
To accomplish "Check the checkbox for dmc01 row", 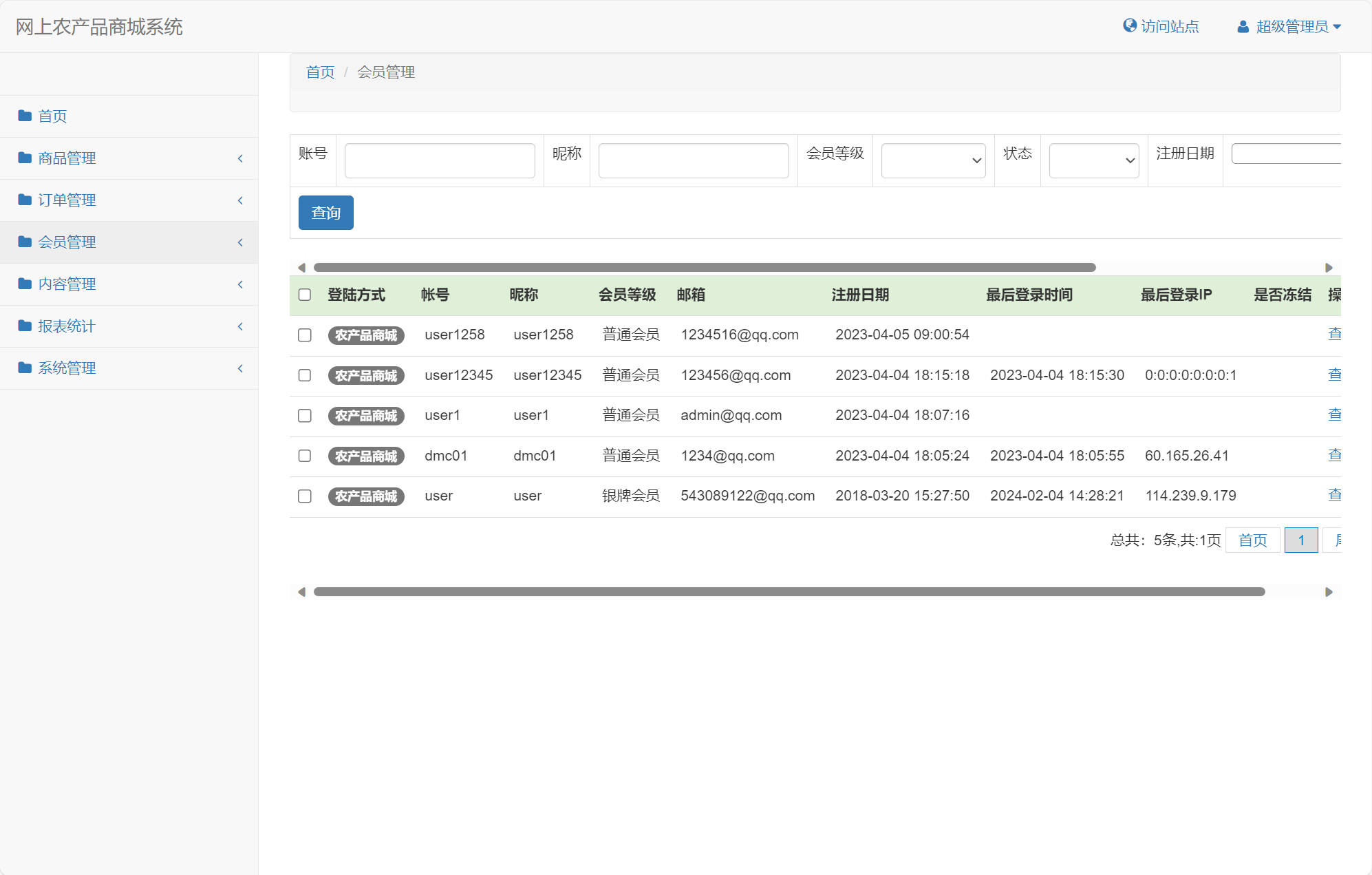I will coord(305,456).
